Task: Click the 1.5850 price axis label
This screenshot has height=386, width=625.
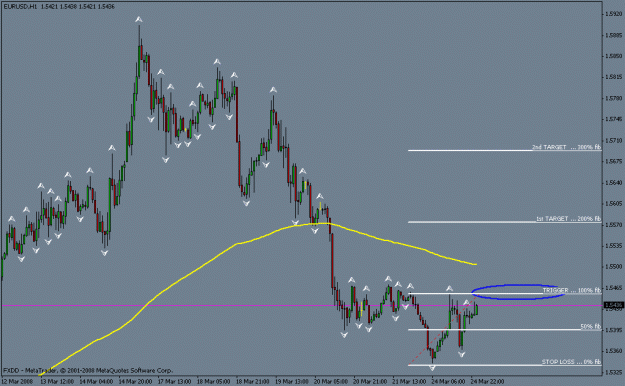Action: coord(613,56)
